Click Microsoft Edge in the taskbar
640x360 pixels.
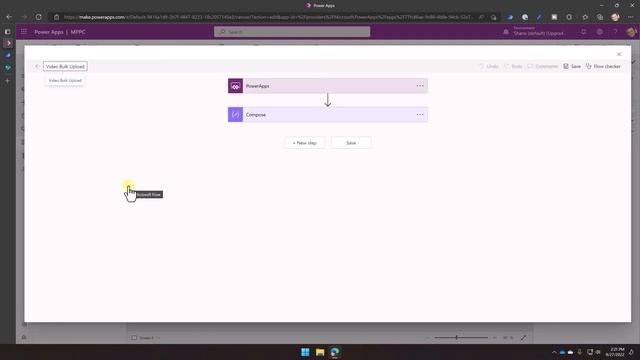pyautogui.click(x=335, y=352)
